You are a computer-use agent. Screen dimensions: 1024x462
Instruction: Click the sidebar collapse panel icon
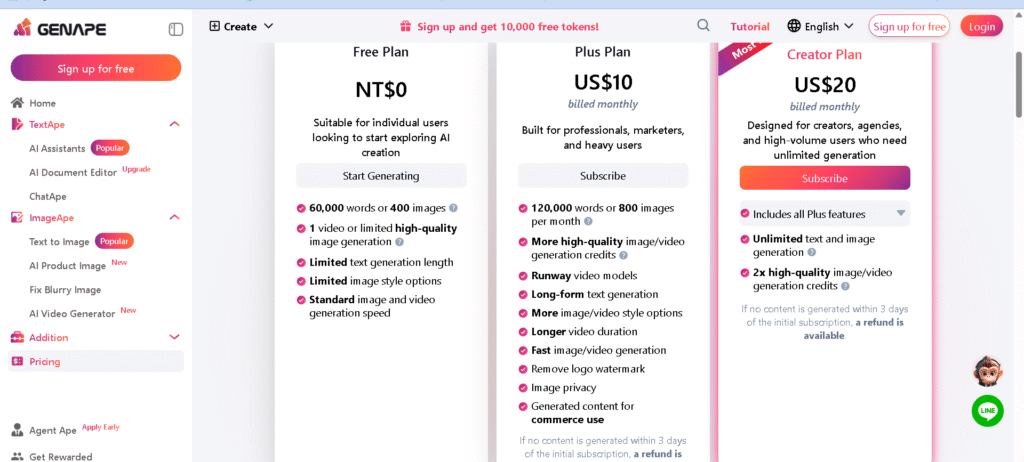tap(176, 29)
